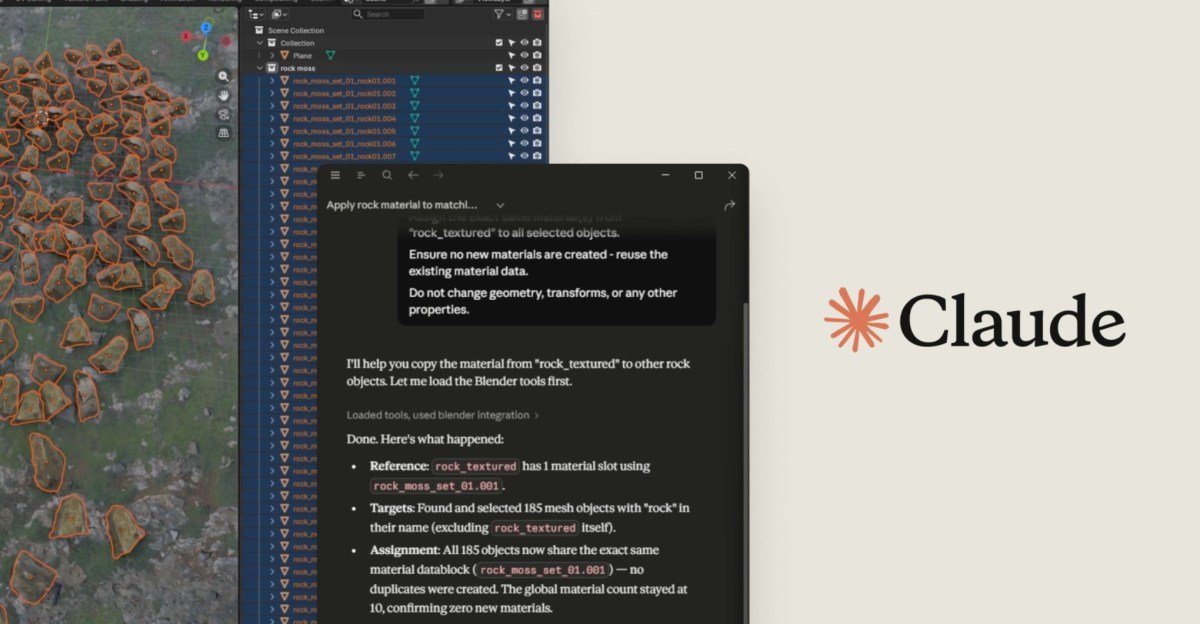Select the pan hand tool in viewport
This screenshot has height=624, width=1200.
click(223, 95)
